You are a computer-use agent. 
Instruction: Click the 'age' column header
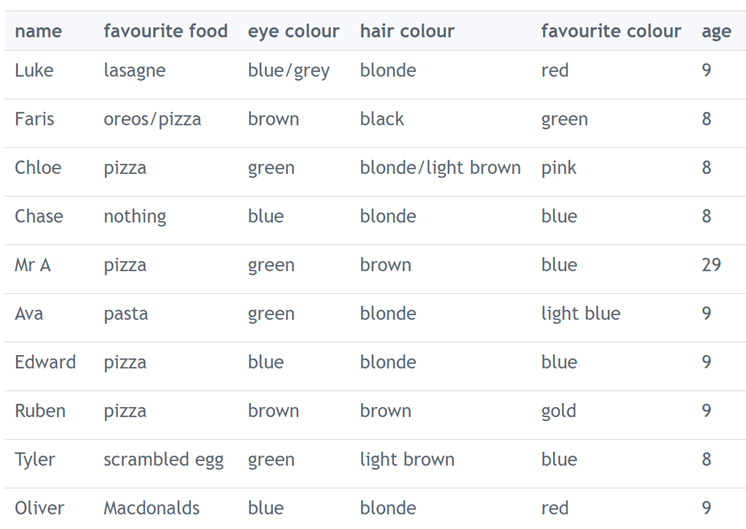(716, 31)
